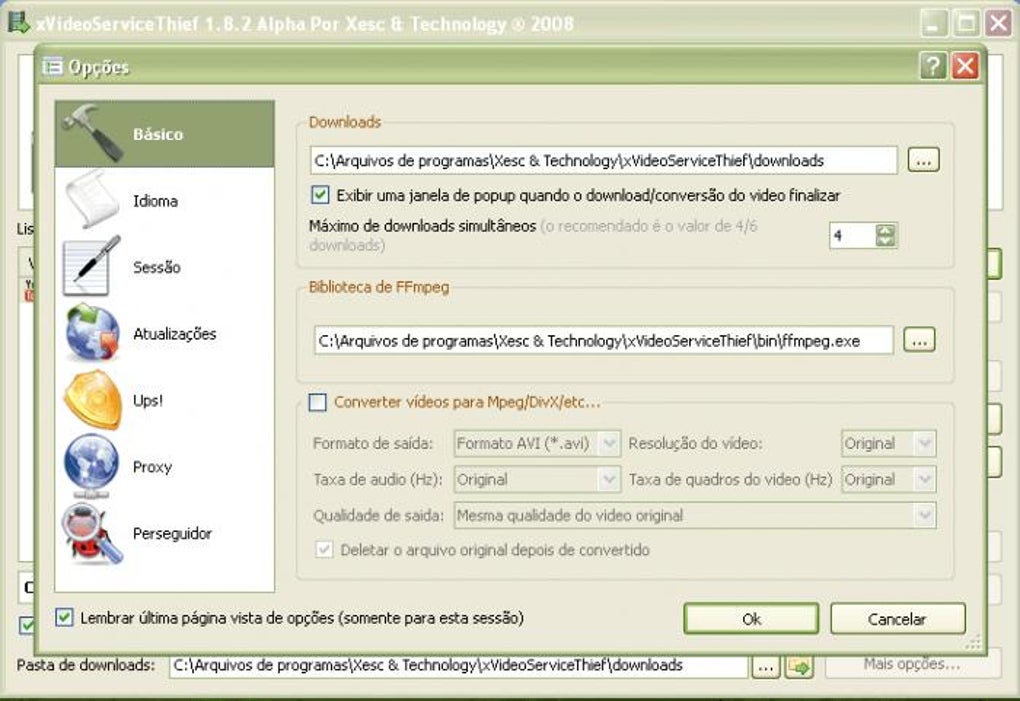Click the Downloads directory path field

pos(604,160)
